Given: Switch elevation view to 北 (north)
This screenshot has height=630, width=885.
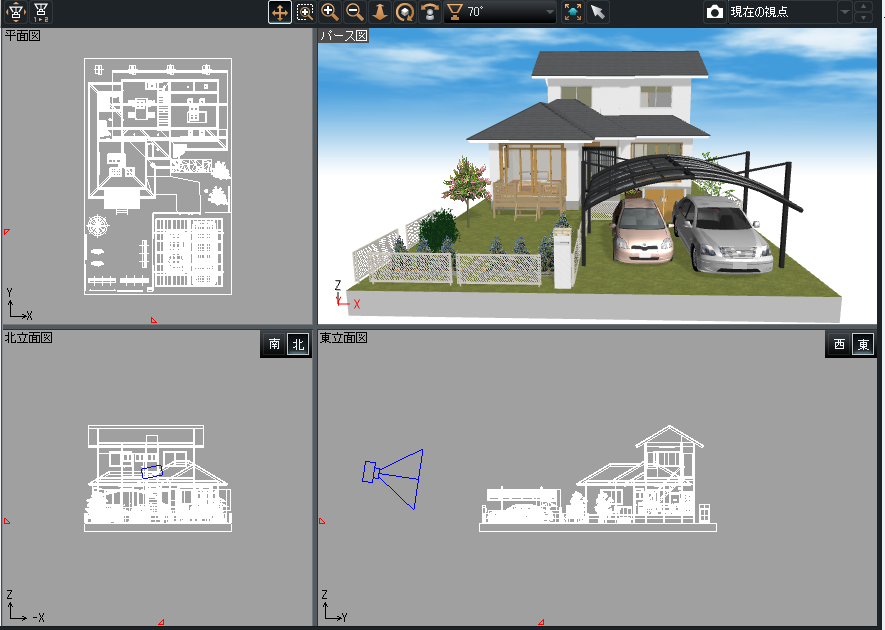Looking at the screenshot, I should coord(297,344).
